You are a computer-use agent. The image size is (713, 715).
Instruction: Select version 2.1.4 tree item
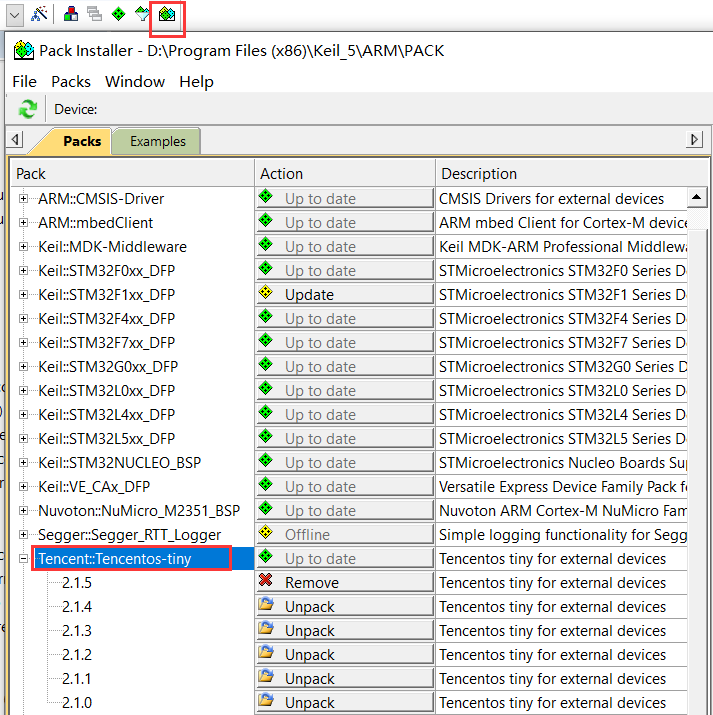coord(77,607)
